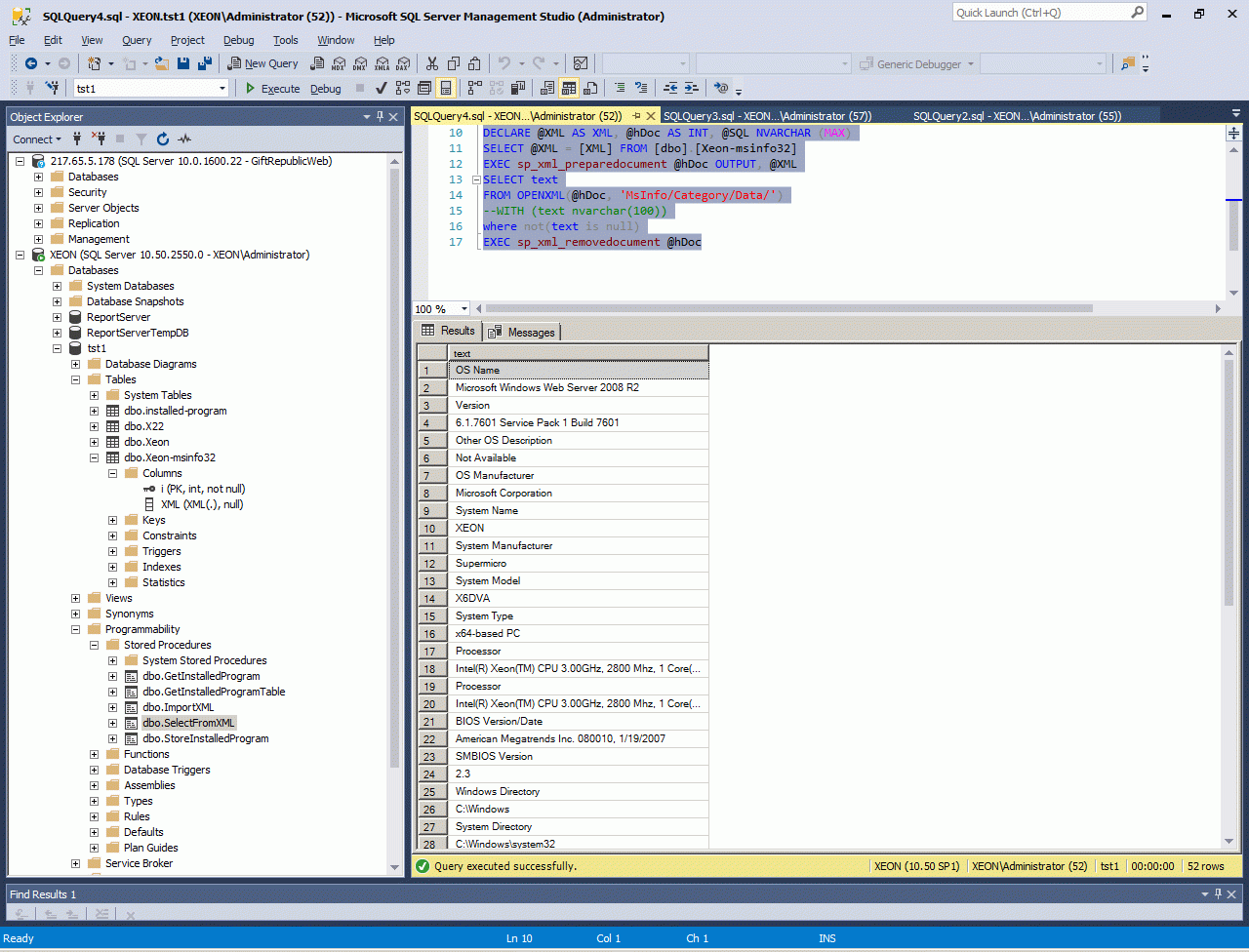Toggle Include Client Statistics

(x=518, y=88)
